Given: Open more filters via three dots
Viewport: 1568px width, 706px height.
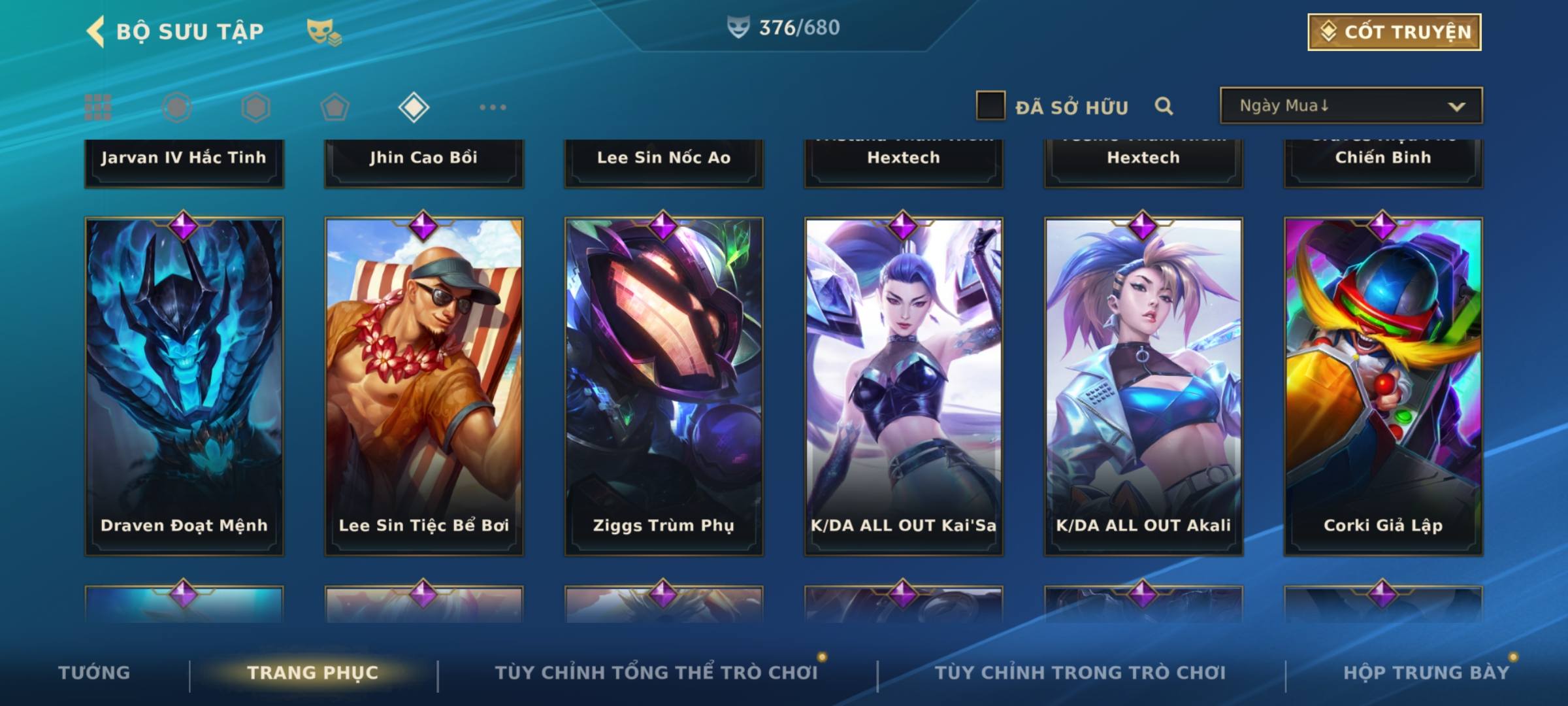Looking at the screenshot, I should 493,107.
